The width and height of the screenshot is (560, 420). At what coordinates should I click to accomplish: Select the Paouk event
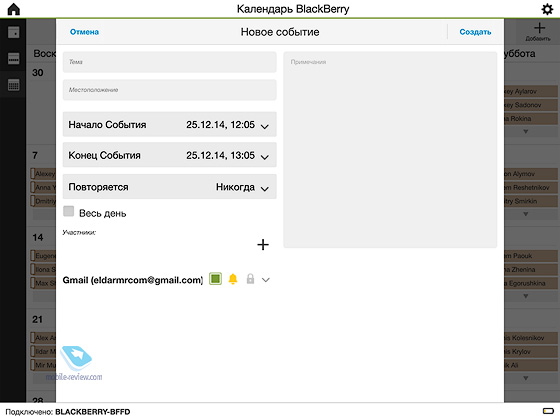click(x=531, y=256)
